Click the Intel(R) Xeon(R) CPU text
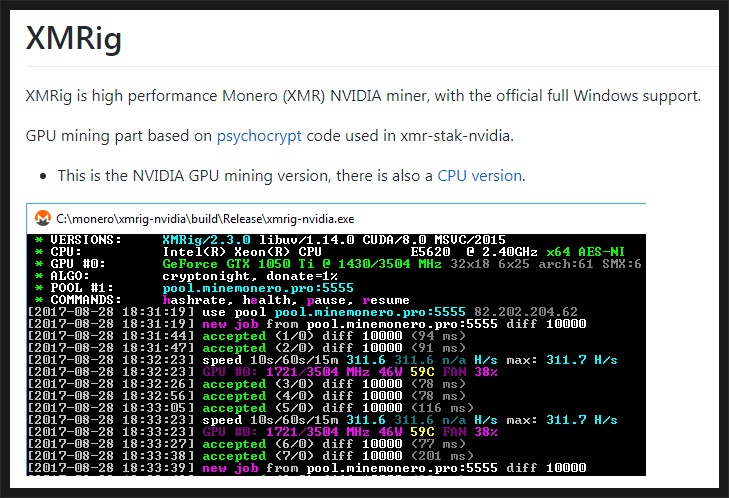This screenshot has height=498, width=729. (x=242, y=252)
